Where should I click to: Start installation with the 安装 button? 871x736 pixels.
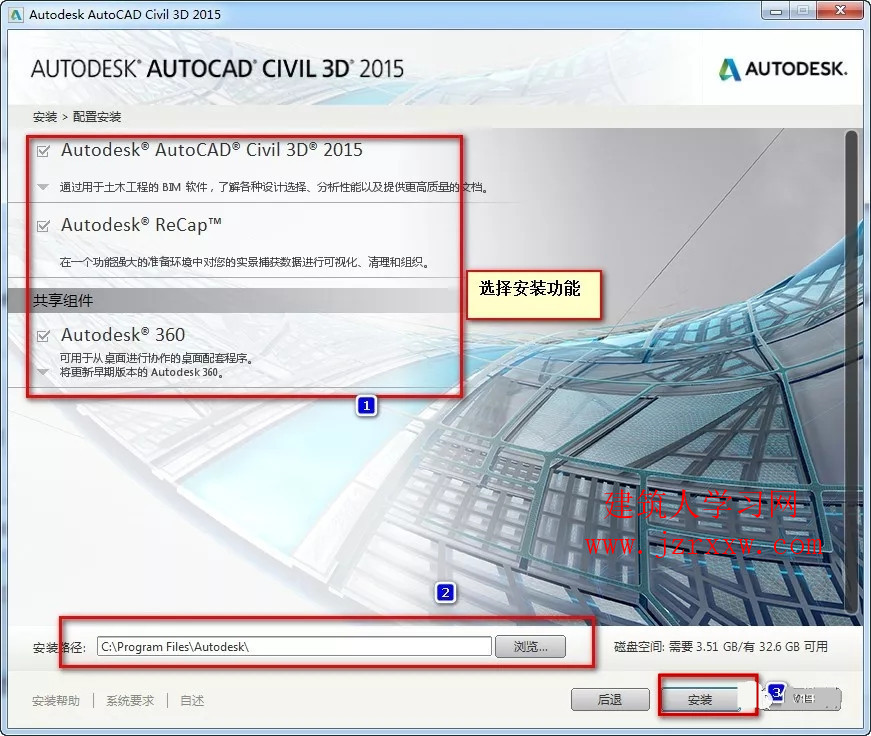pyautogui.click(x=700, y=699)
